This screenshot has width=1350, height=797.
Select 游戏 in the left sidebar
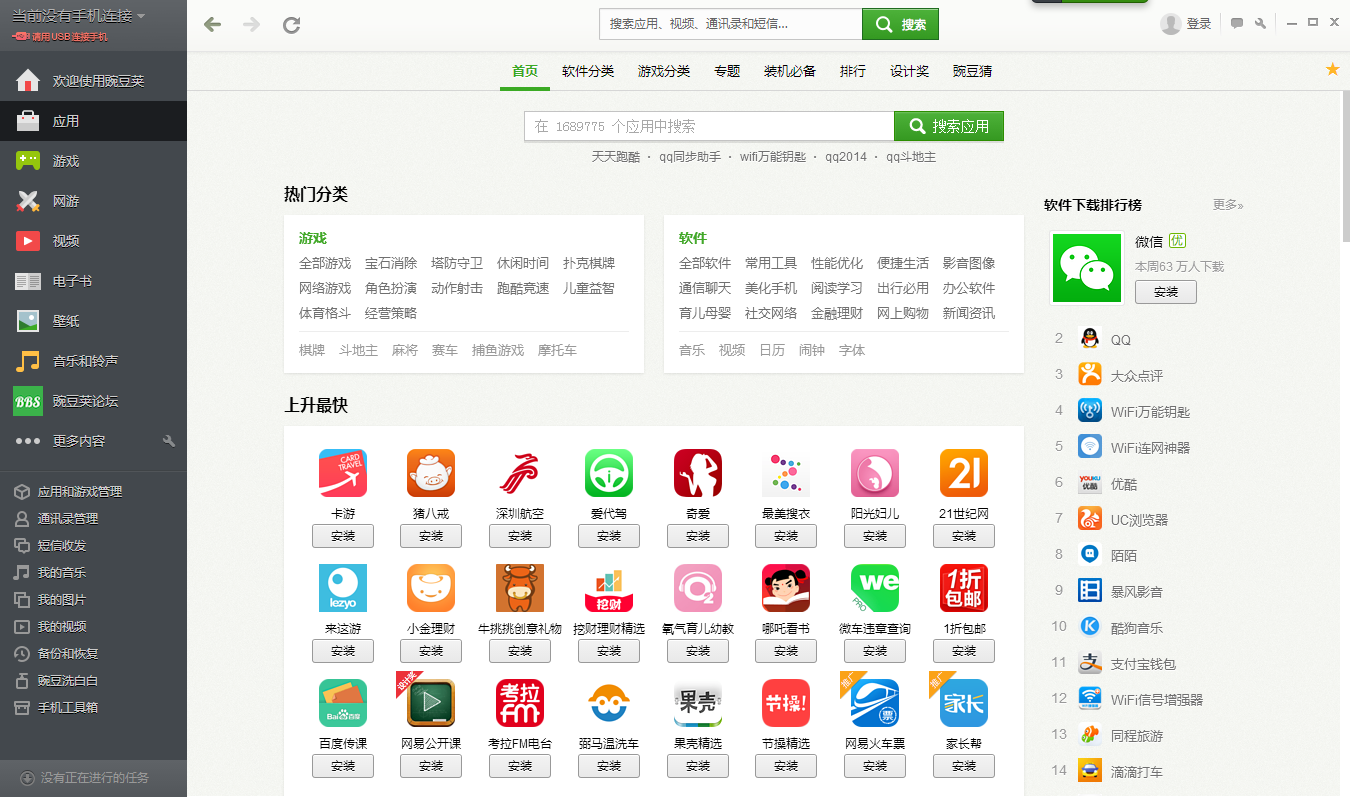click(93, 161)
